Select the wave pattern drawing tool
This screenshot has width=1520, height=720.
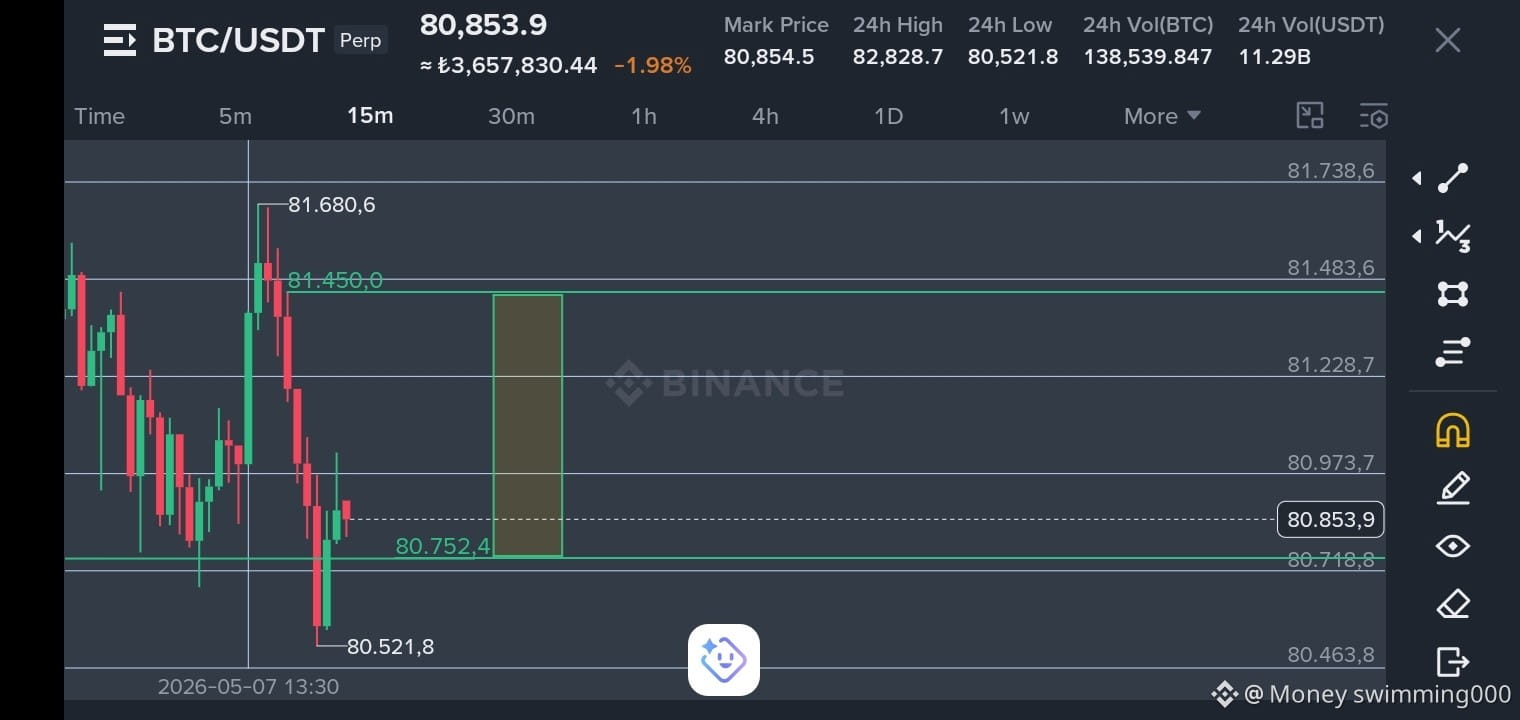pos(1452,236)
